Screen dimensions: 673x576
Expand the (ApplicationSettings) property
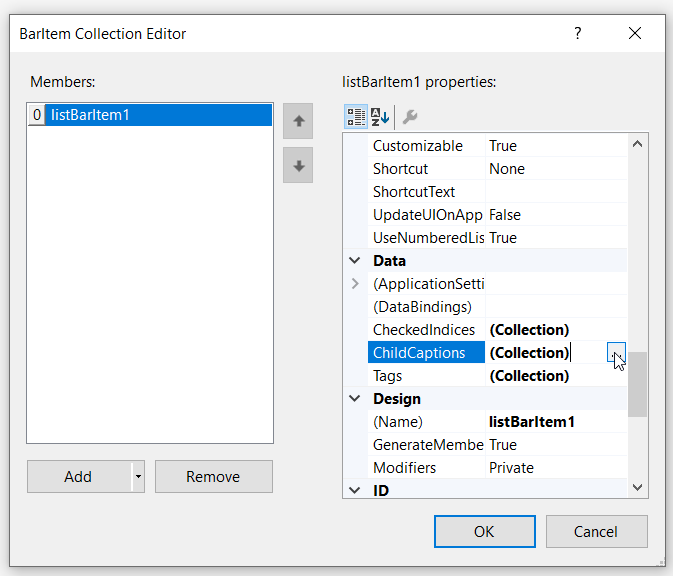coord(355,284)
